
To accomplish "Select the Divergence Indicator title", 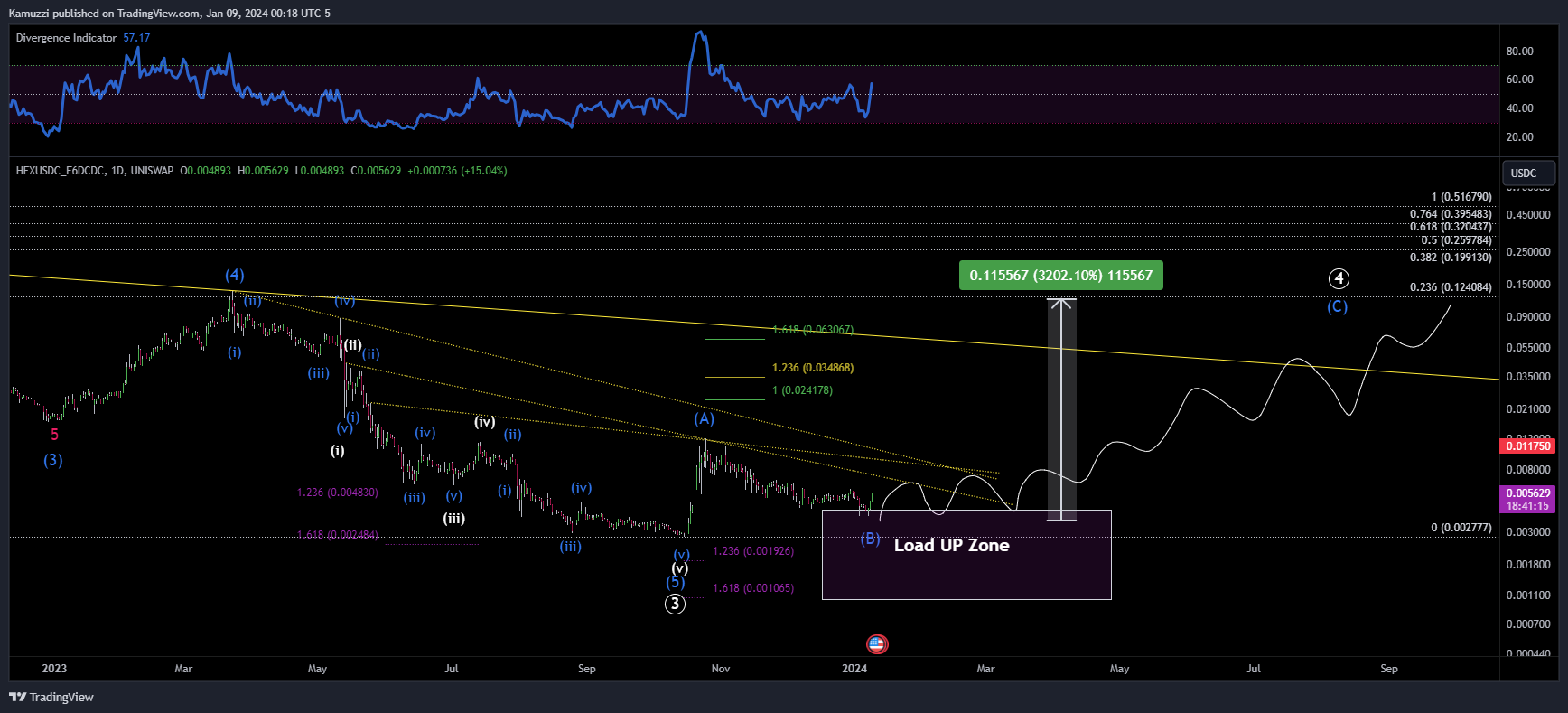I will pos(66,38).
